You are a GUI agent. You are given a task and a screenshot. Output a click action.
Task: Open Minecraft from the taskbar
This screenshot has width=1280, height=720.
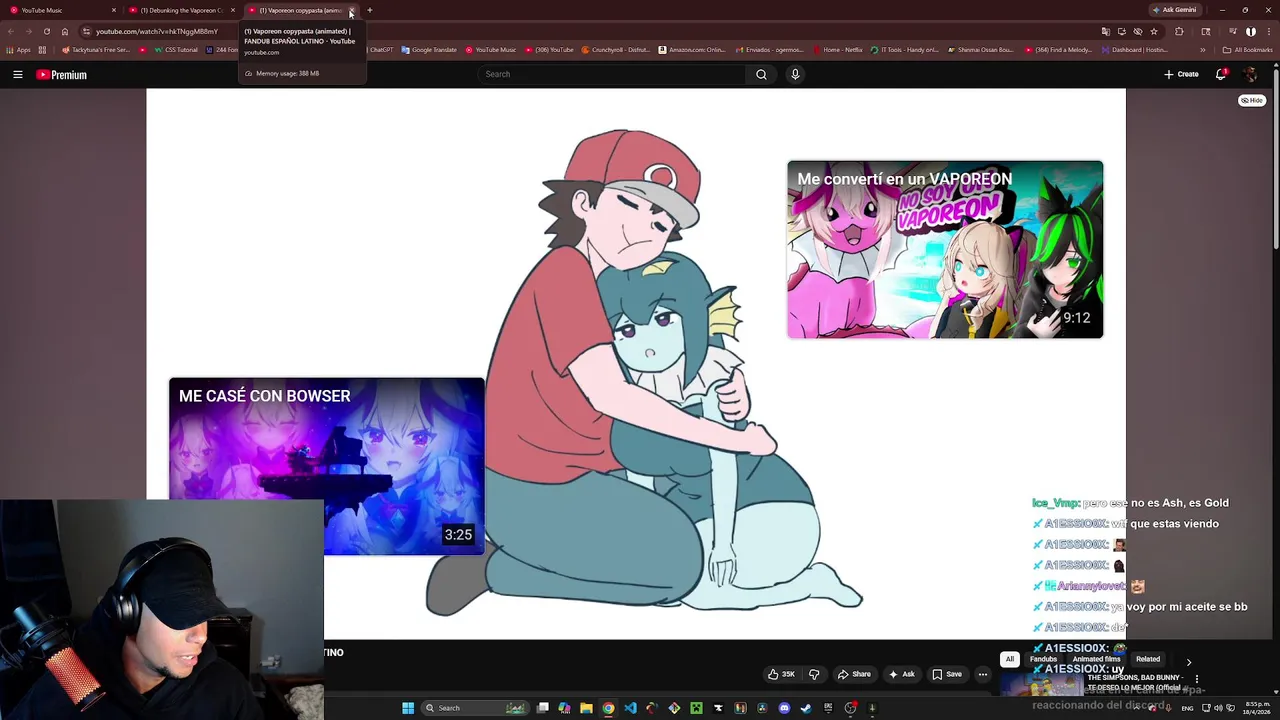point(696,708)
